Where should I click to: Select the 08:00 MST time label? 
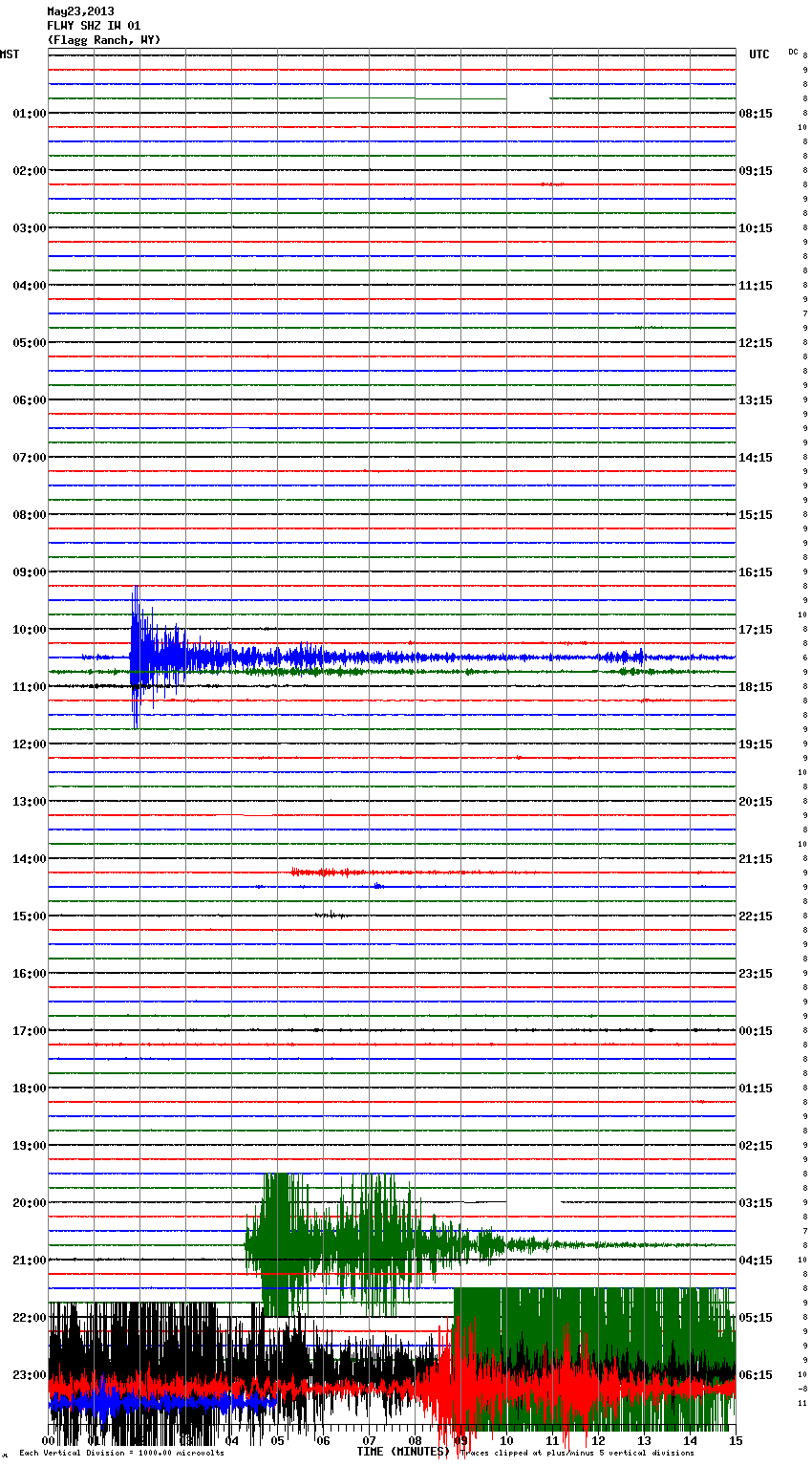[x=29, y=515]
